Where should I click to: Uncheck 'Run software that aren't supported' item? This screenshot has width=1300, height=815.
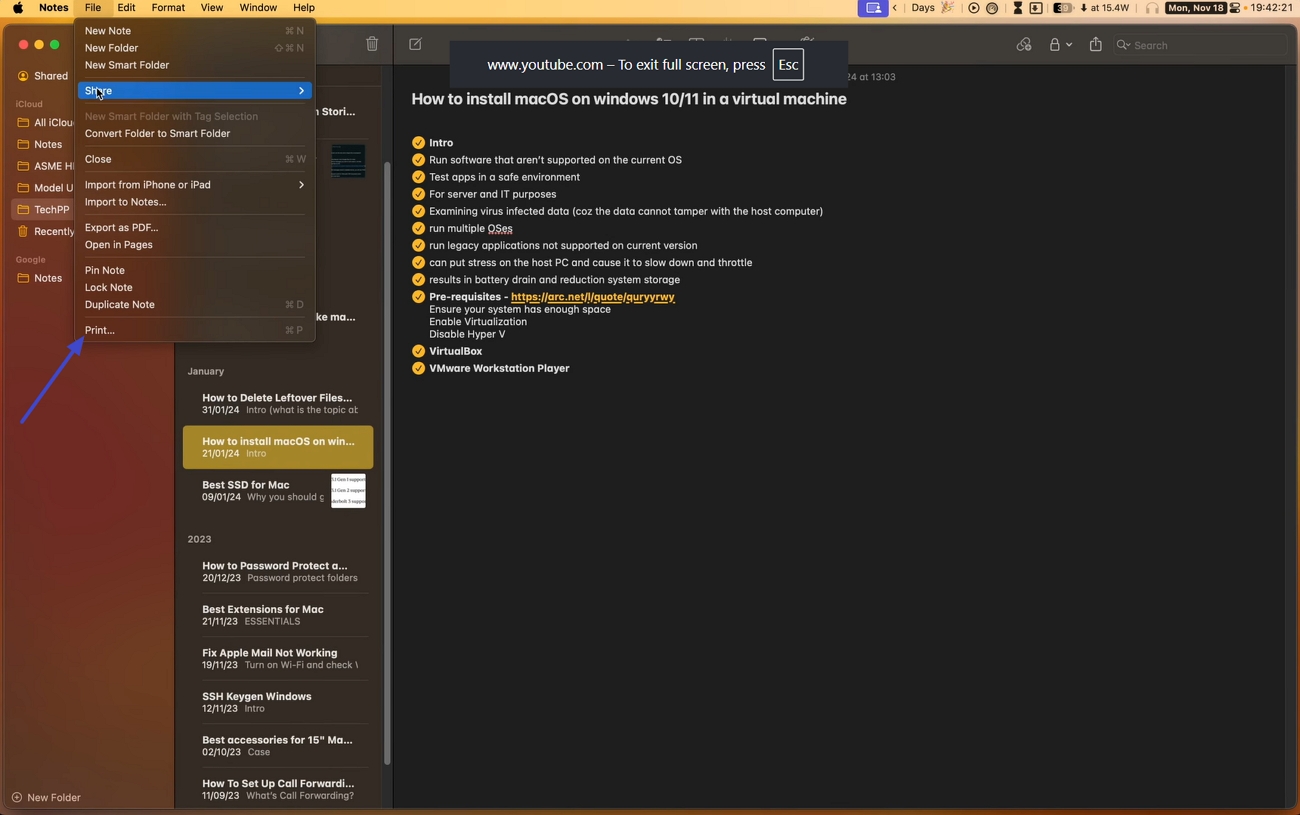418,160
